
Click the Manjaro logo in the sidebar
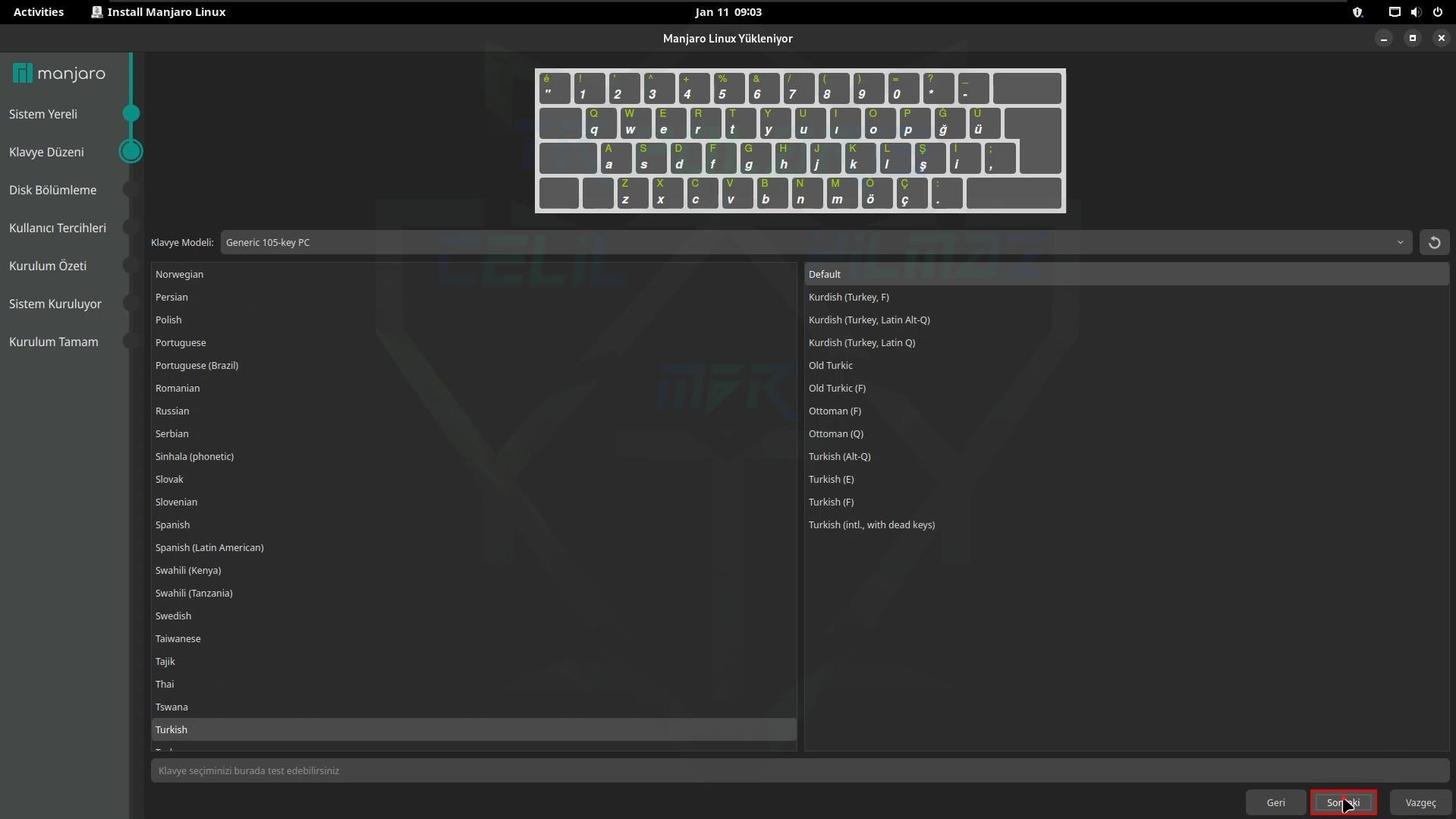pos(59,74)
